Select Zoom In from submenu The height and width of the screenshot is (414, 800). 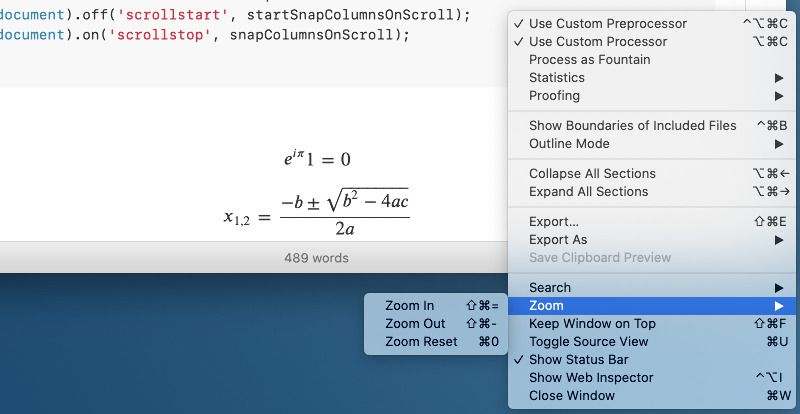[x=436, y=306]
